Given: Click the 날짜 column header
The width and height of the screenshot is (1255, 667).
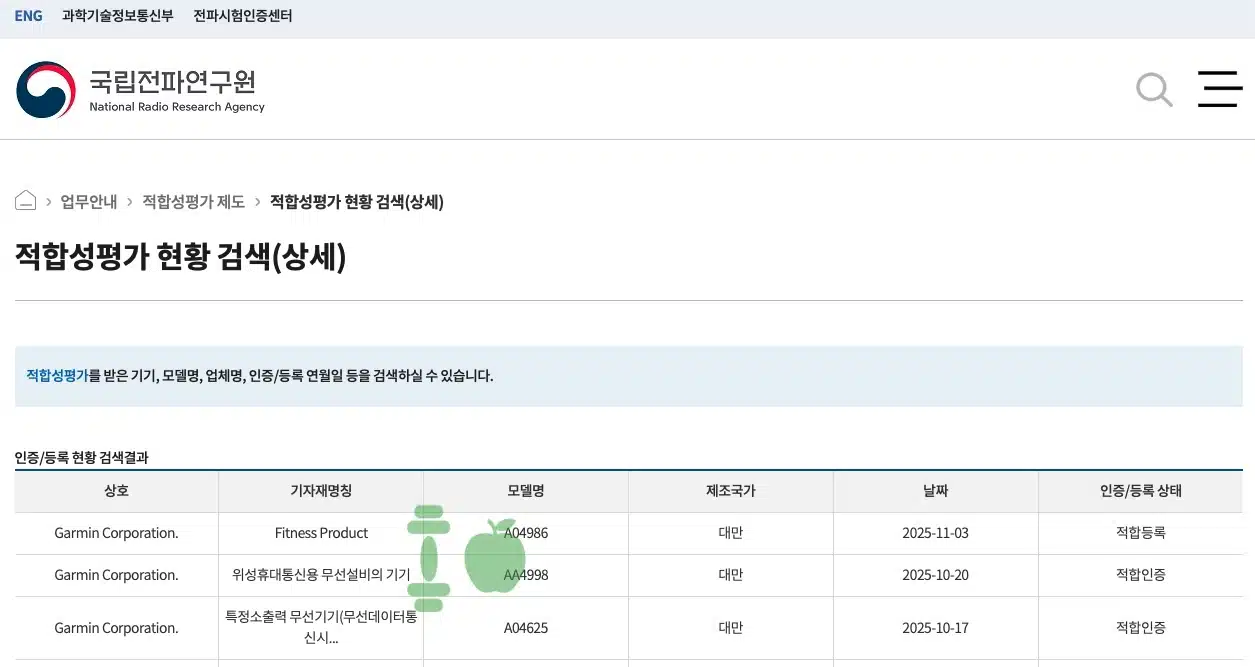Looking at the screenshot, I should [x=935, y=491].
